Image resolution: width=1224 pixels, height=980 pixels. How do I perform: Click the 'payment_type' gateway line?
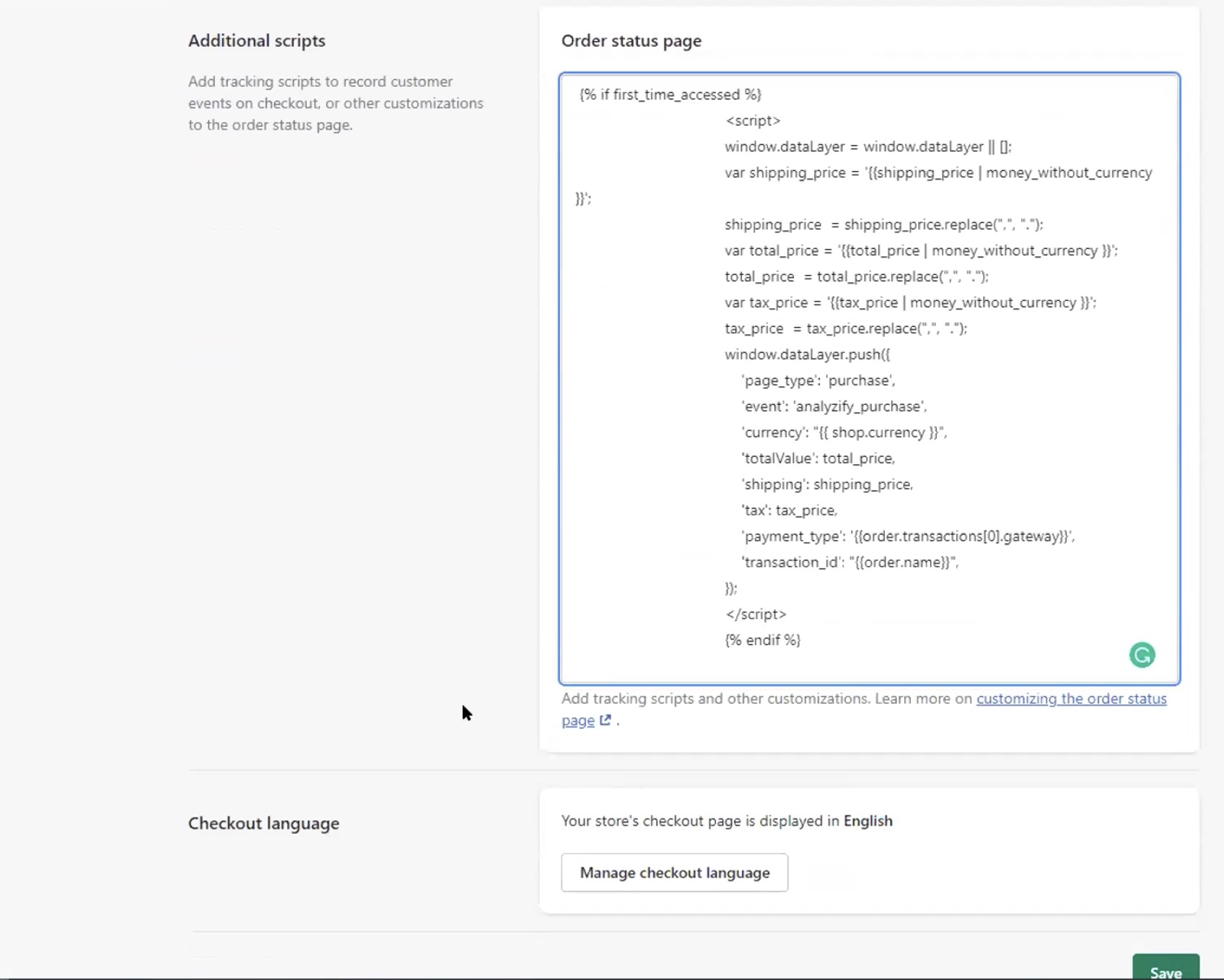[907, 536]
